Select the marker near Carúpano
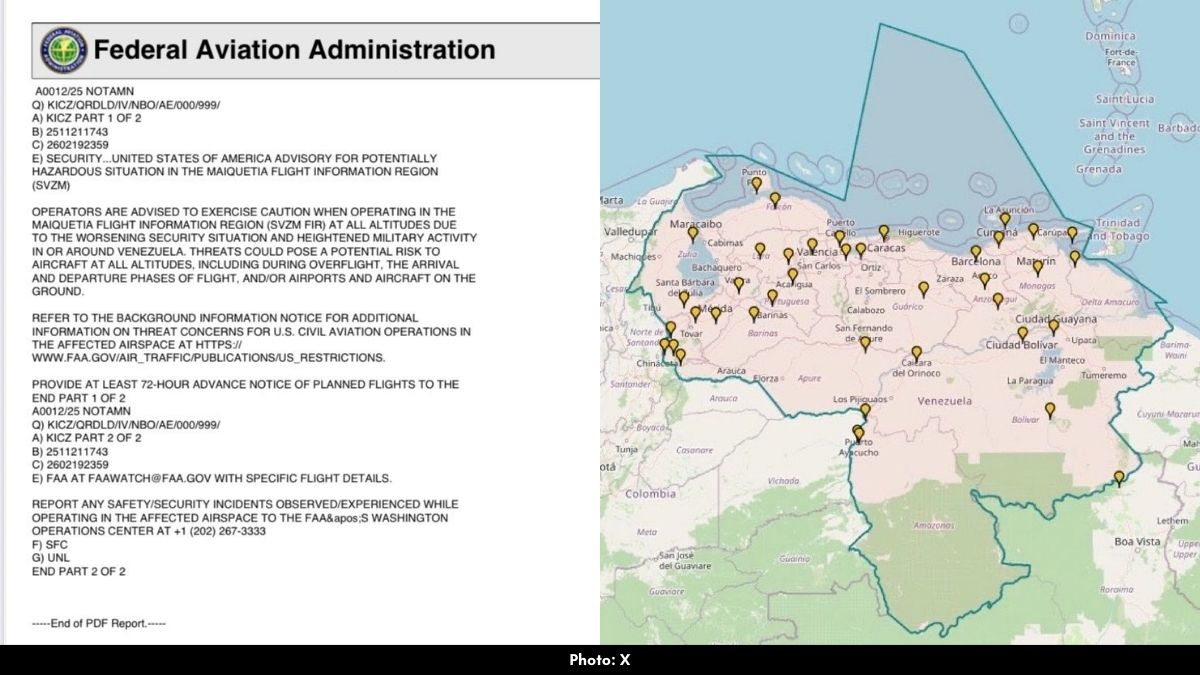 (x=1031, y=227)
